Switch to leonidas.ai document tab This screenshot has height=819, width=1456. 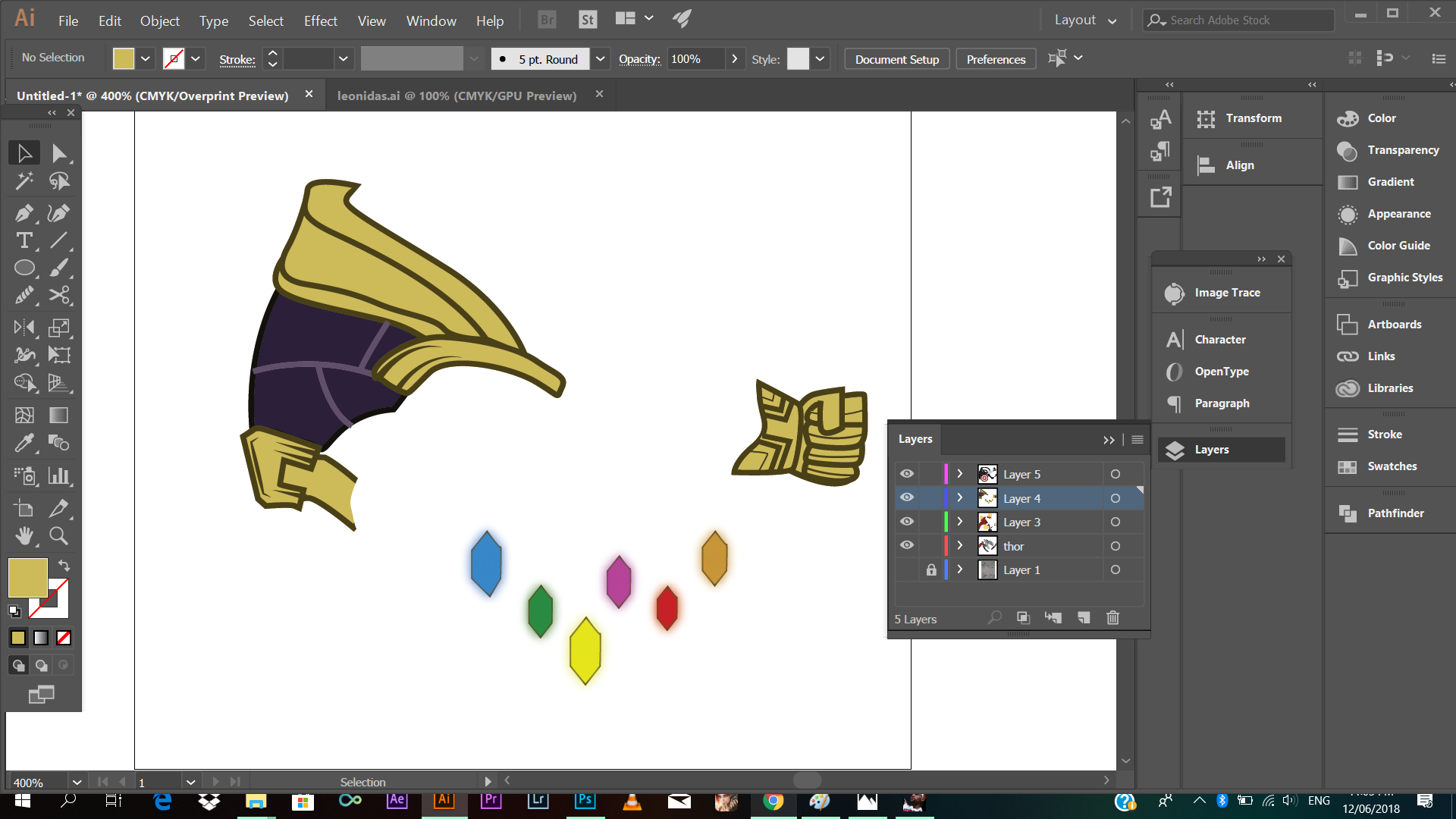click(457, 96)
